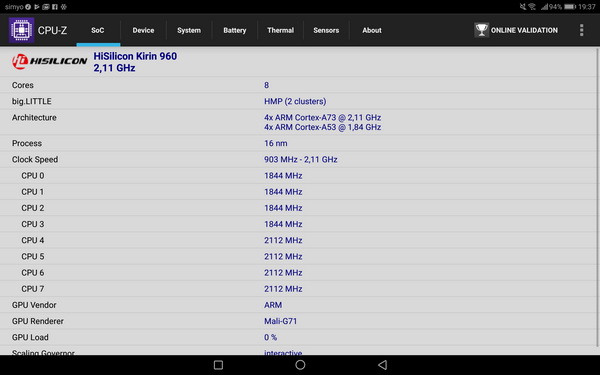Tap the Wi-Fi icon in the status bar
The width and height of the screenshot is (600, 375).
pyautogui.click(x=532, y=7)
